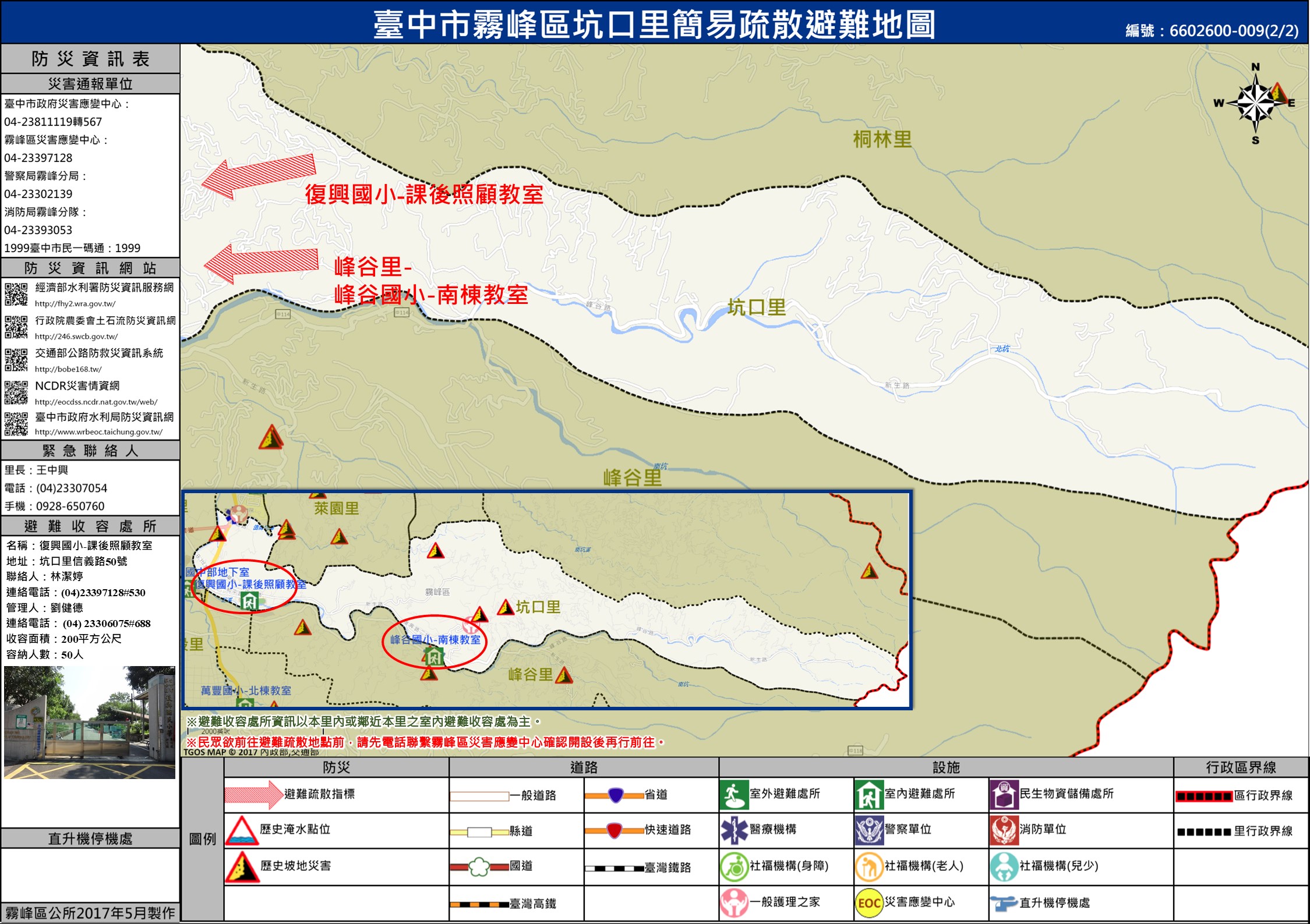1310x924 pixels.
Task: Click the police unit legend icon
Action: (x=869, y=830)
